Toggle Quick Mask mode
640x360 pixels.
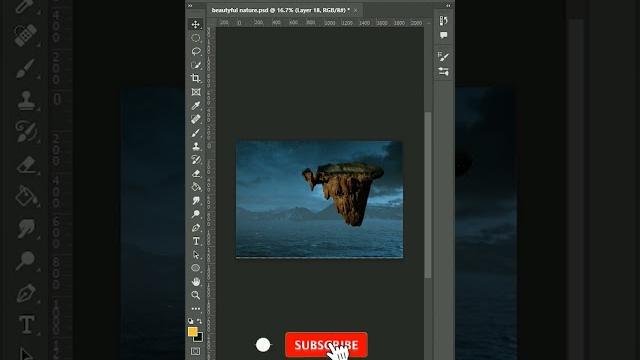pyautogui.click(x=196, y=351)
